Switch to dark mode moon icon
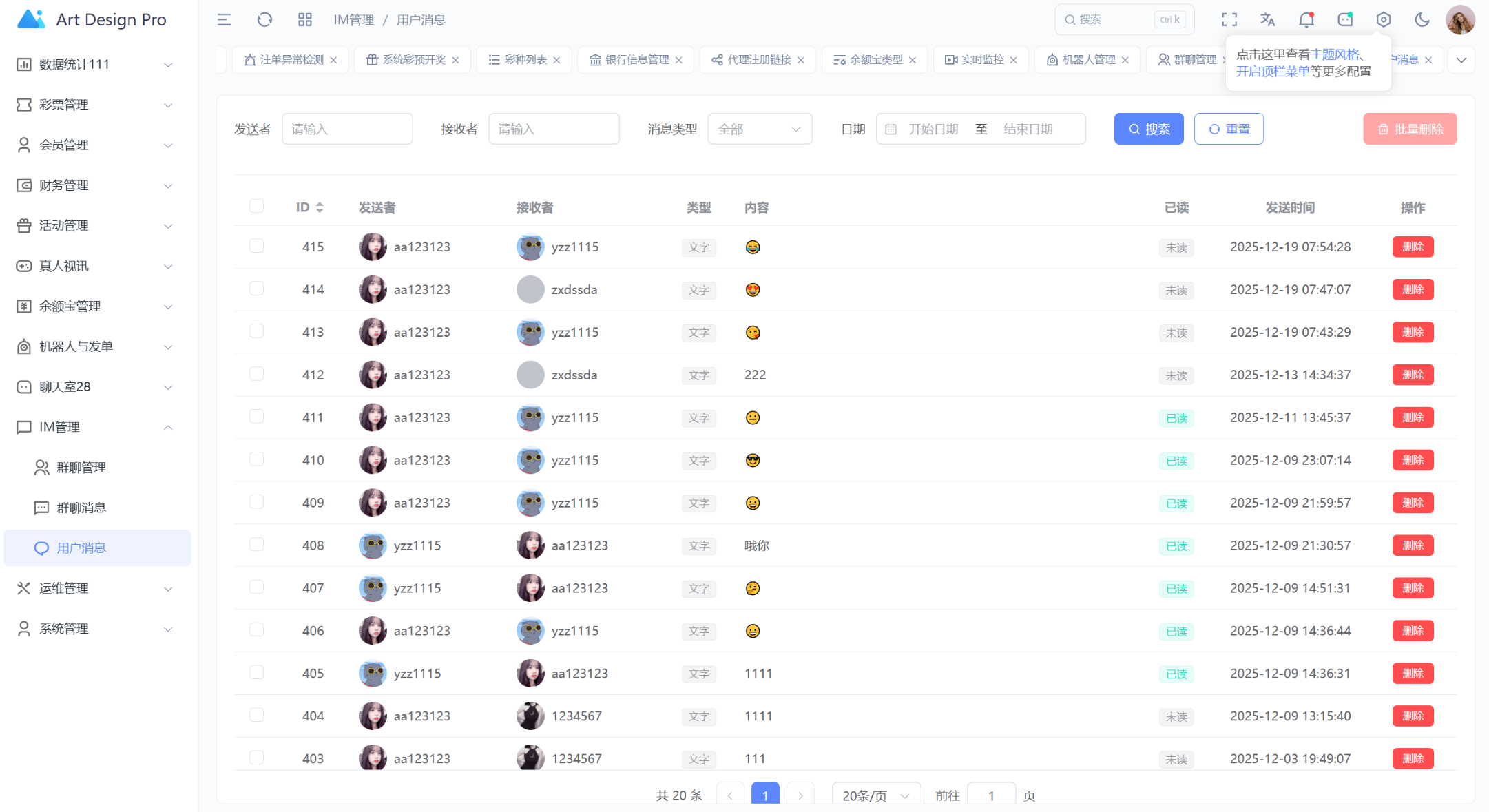The image size is (1489, 812). [x=1422, y=20]
